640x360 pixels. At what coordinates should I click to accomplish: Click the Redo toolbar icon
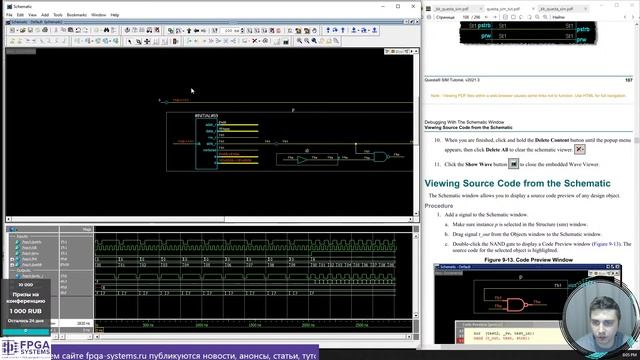[x=85, y=30]
